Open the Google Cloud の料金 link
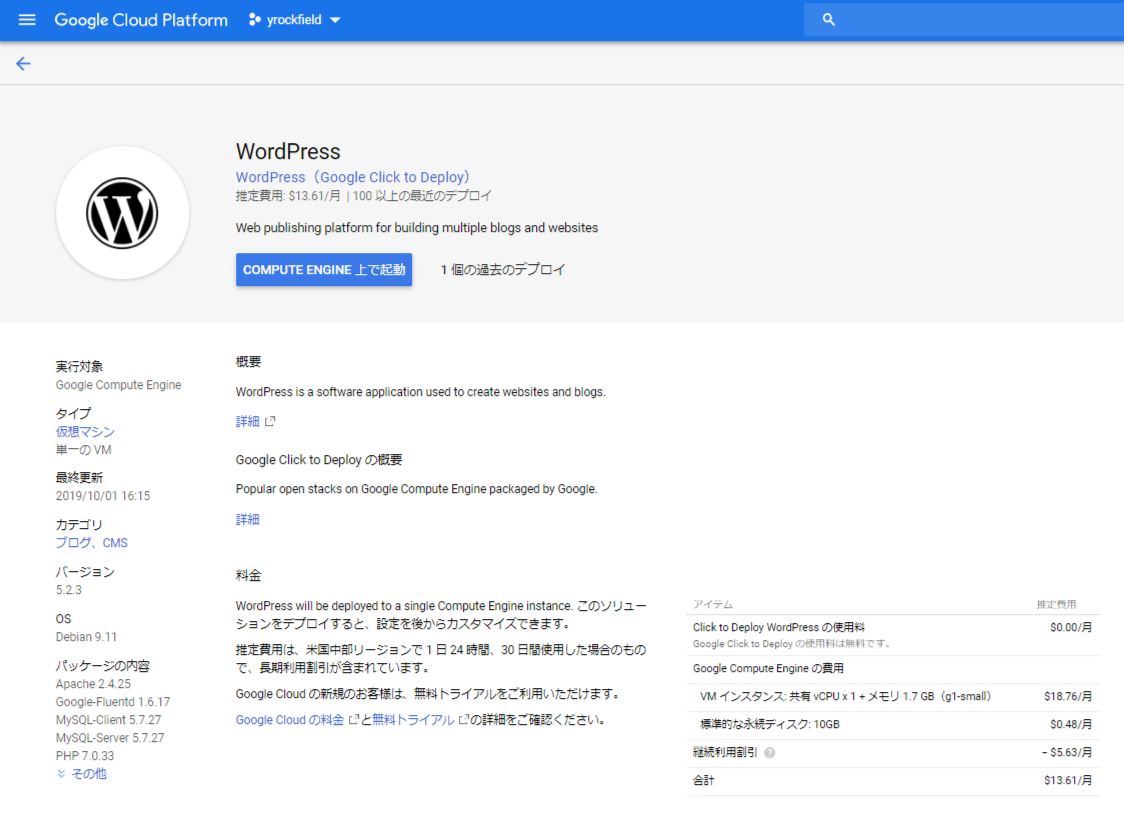The height and width of the screenshot is (821, 1124). pyautogui.click(x=290, y=720)
